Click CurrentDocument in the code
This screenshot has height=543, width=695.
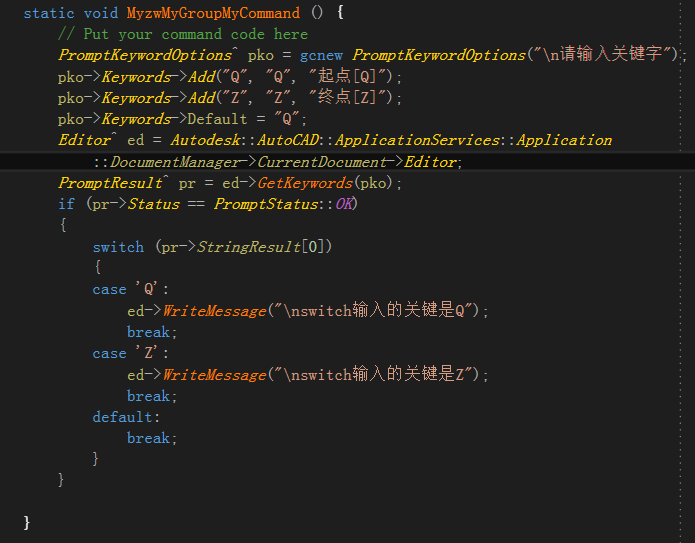pos(322,162)
